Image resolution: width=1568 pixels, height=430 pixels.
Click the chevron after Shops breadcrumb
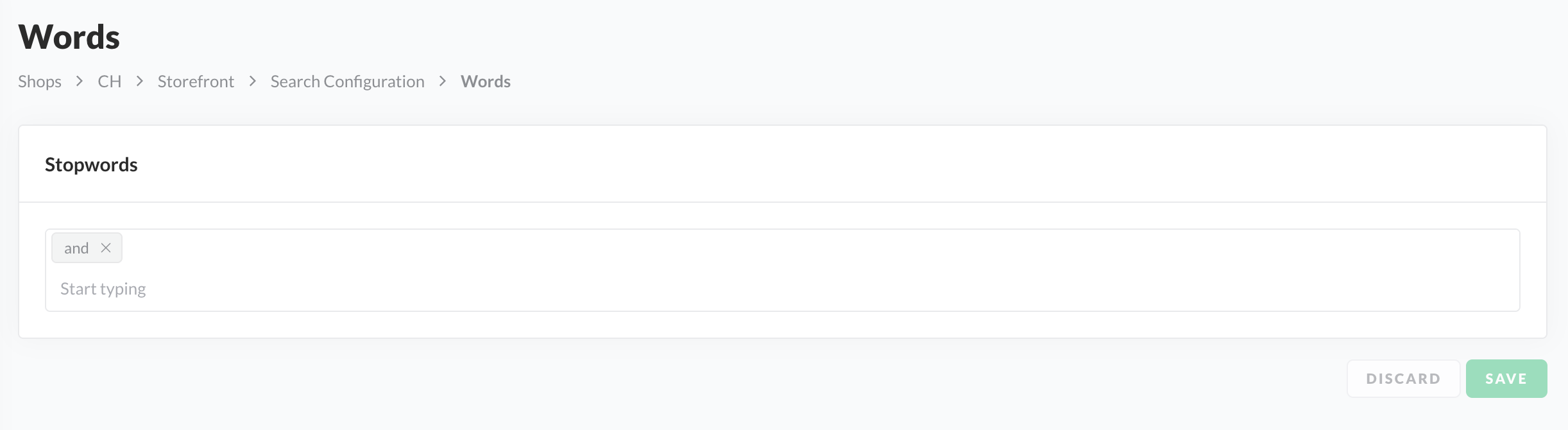coord(80,82)
